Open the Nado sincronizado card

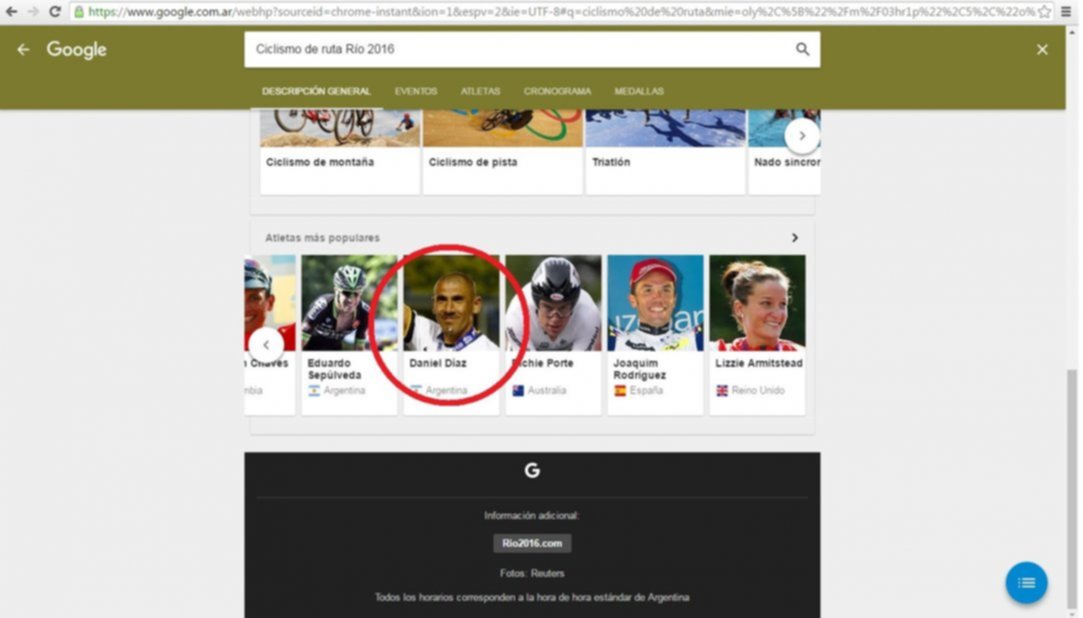tap(785, 152)
